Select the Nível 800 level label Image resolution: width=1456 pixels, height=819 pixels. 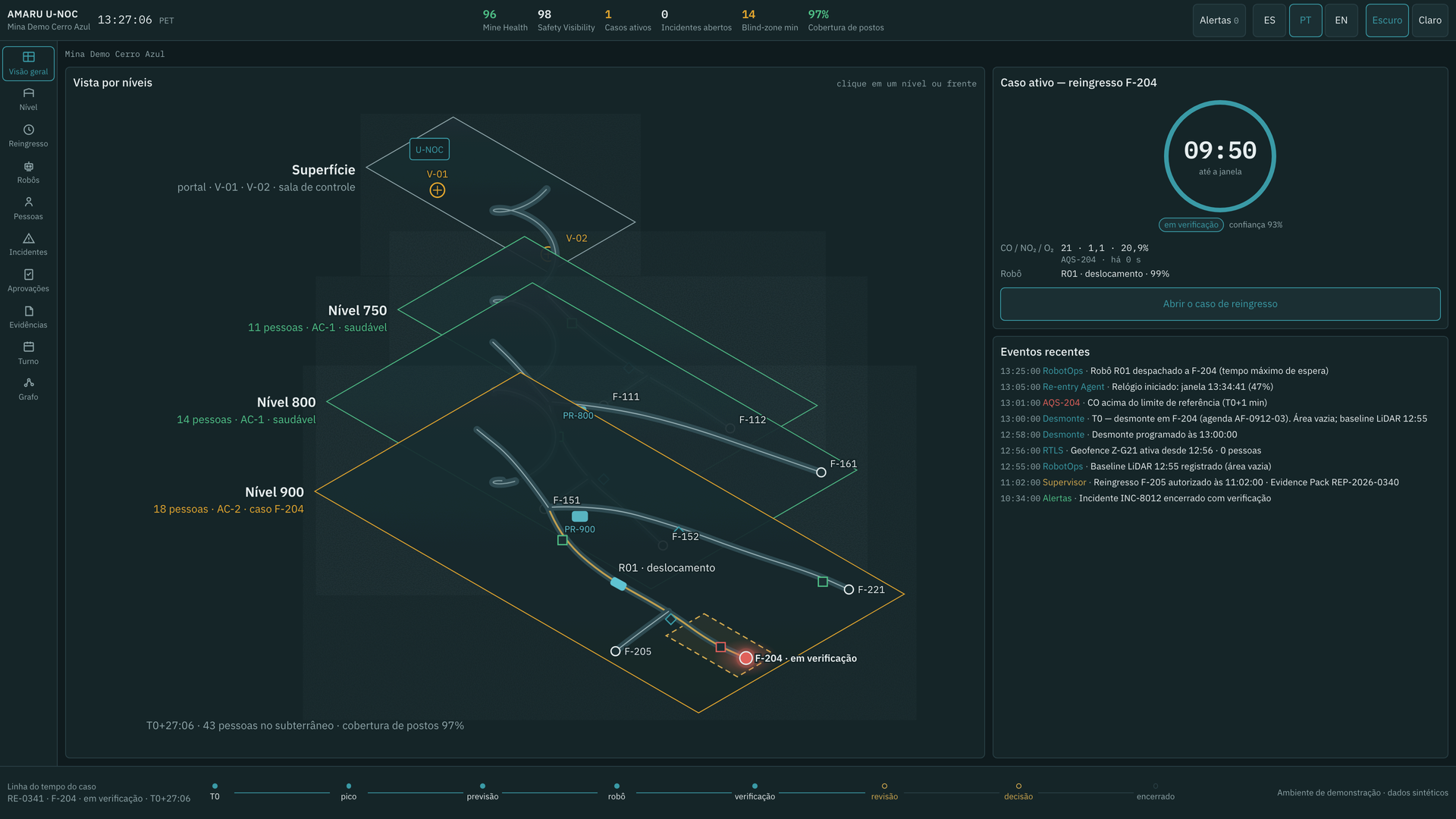click(x=286, y=402)
